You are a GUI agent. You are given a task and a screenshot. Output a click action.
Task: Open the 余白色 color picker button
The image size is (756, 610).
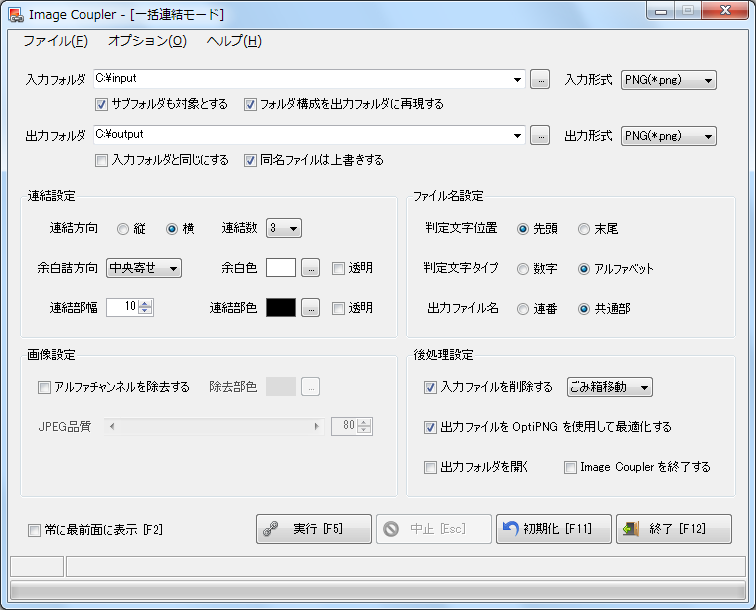(311, 268)
